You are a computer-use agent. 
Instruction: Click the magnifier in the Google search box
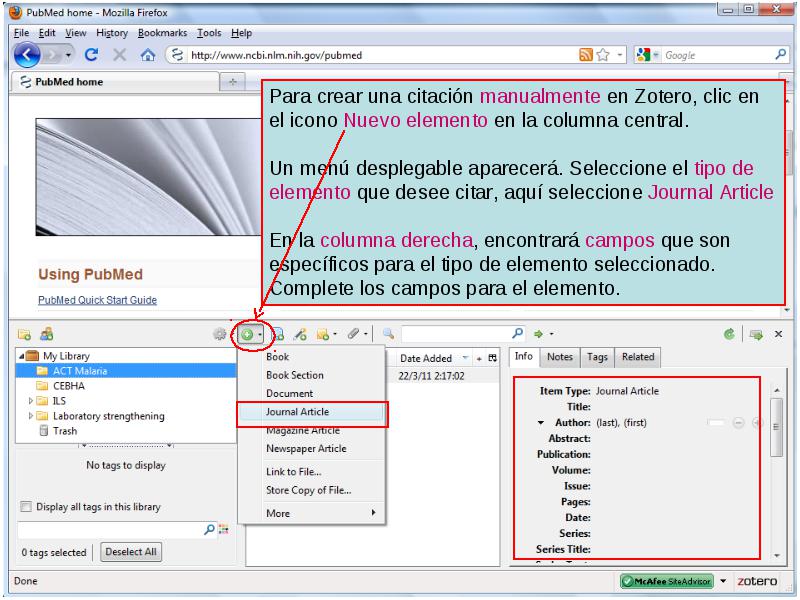pos(781,54)
